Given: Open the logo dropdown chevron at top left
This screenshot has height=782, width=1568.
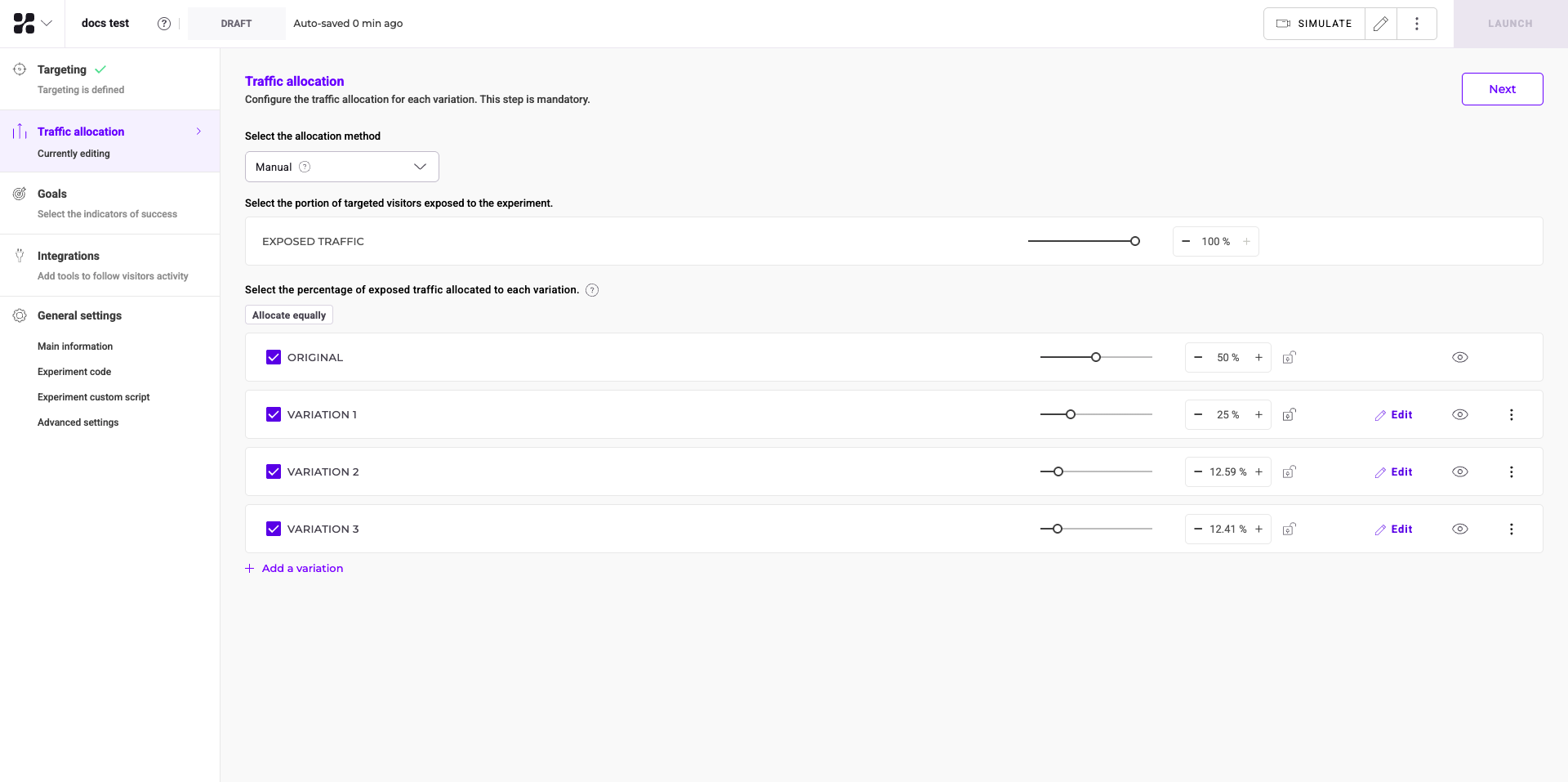Looking at the screenshot, I should 47,24.
